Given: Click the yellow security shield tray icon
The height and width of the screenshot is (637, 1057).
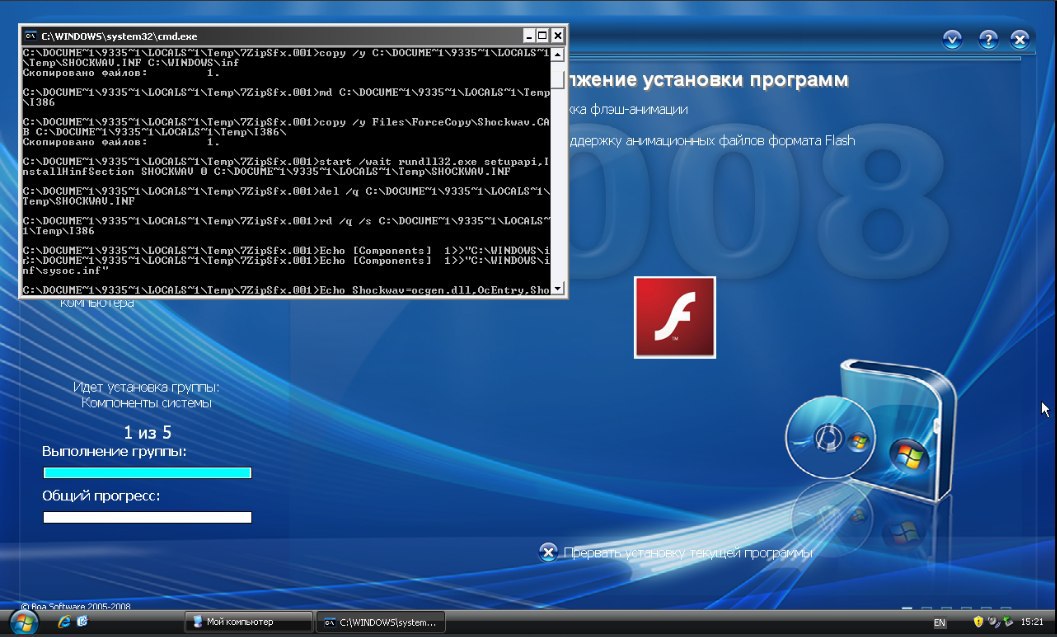Looking at the screenshot, I should (978, 621).
